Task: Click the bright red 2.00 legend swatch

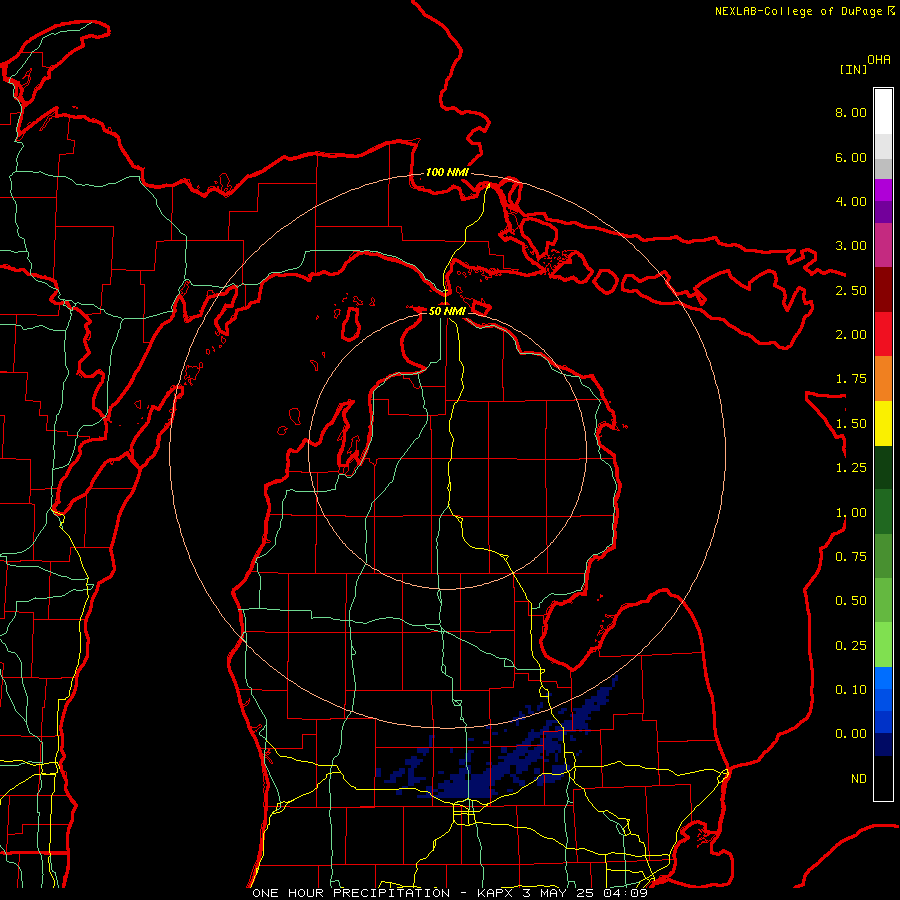Action: [x=883, y=333]
